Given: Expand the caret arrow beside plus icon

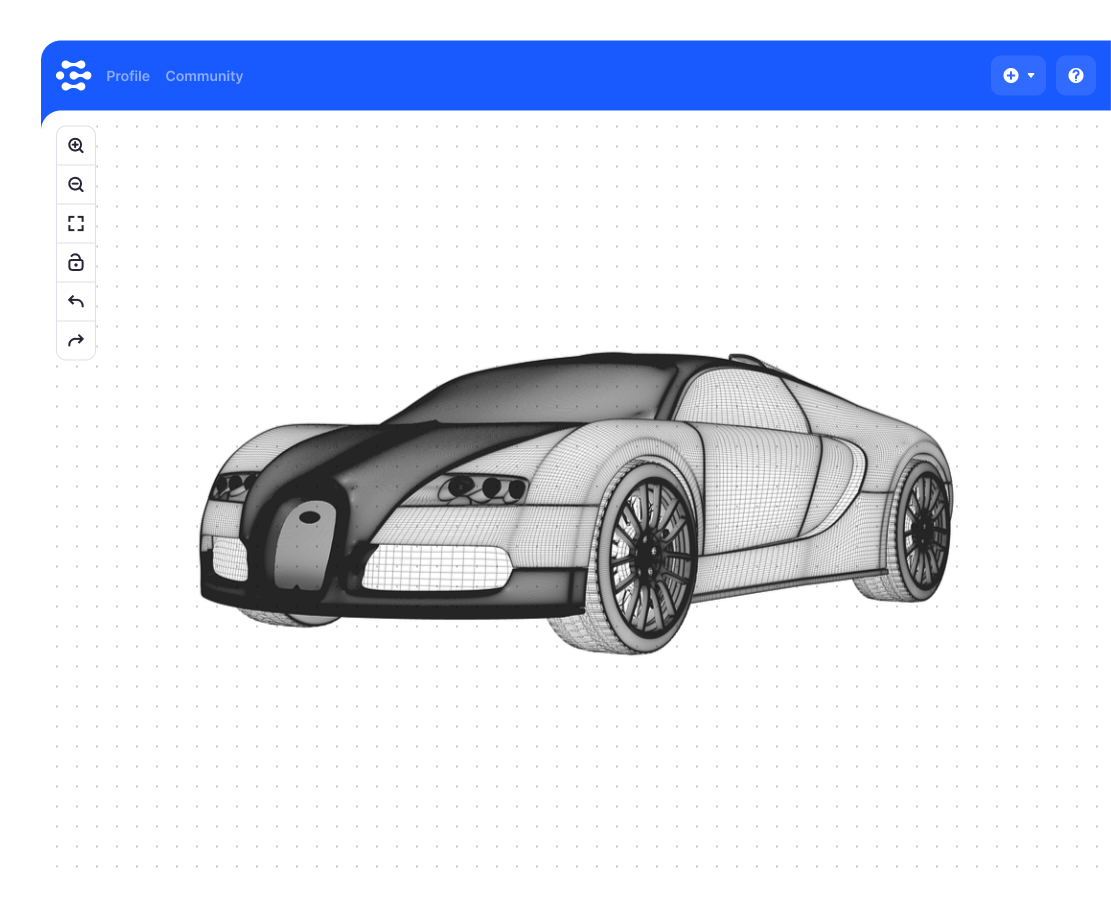Looking at the screenshot, I should click(x=1031, y=76).
